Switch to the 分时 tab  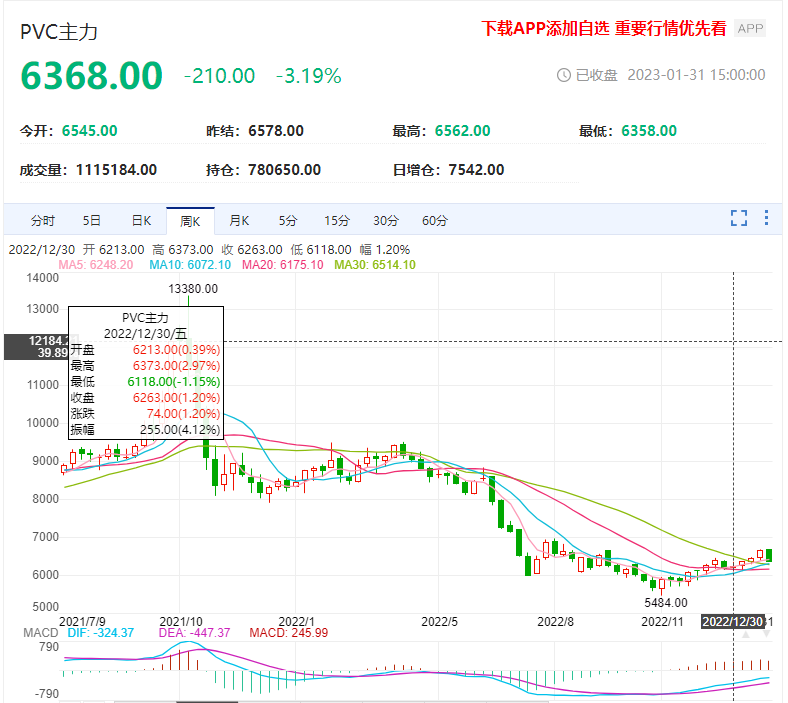coord(43,221)
